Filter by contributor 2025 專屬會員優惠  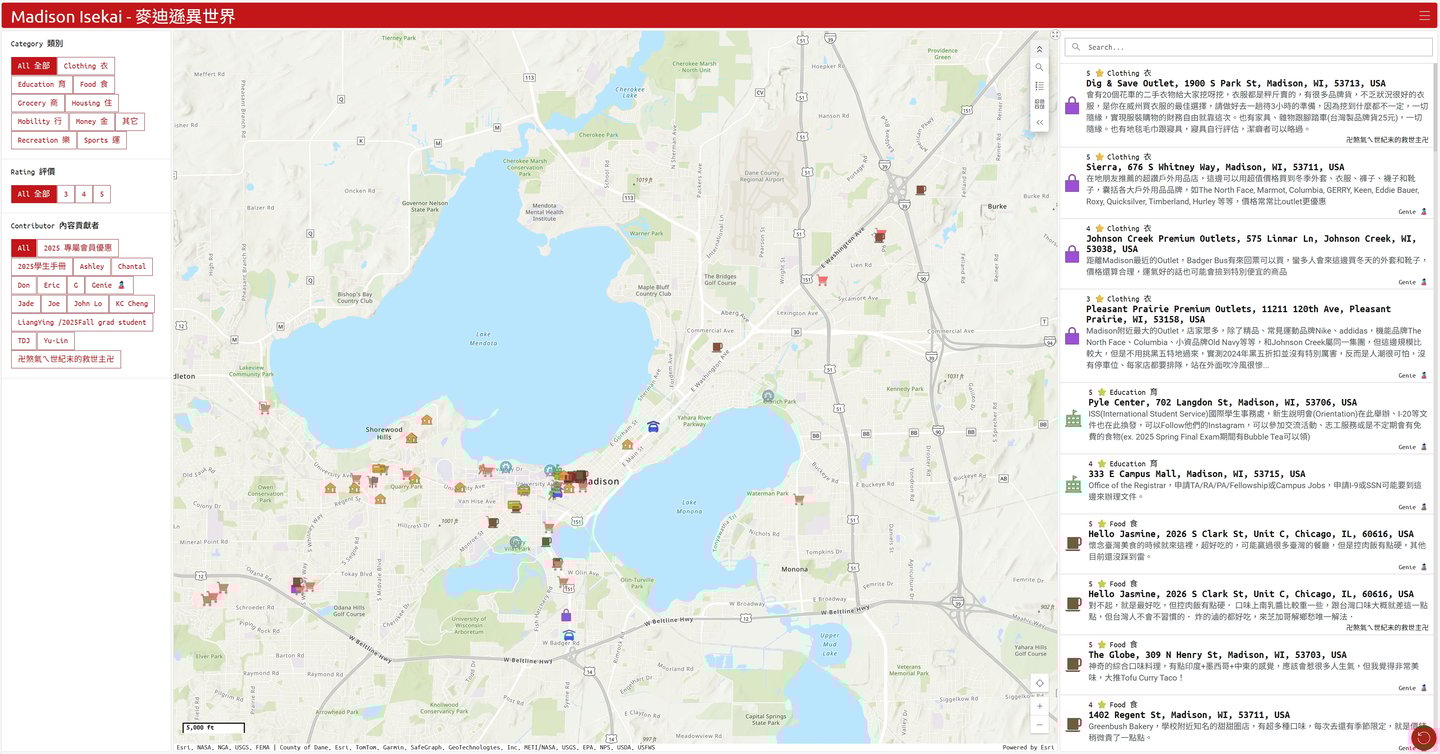pos(78,248)
